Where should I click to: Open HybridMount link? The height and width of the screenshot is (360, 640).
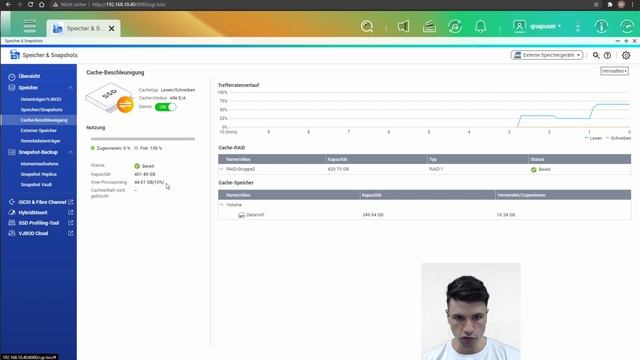click(x=33, y=213)
